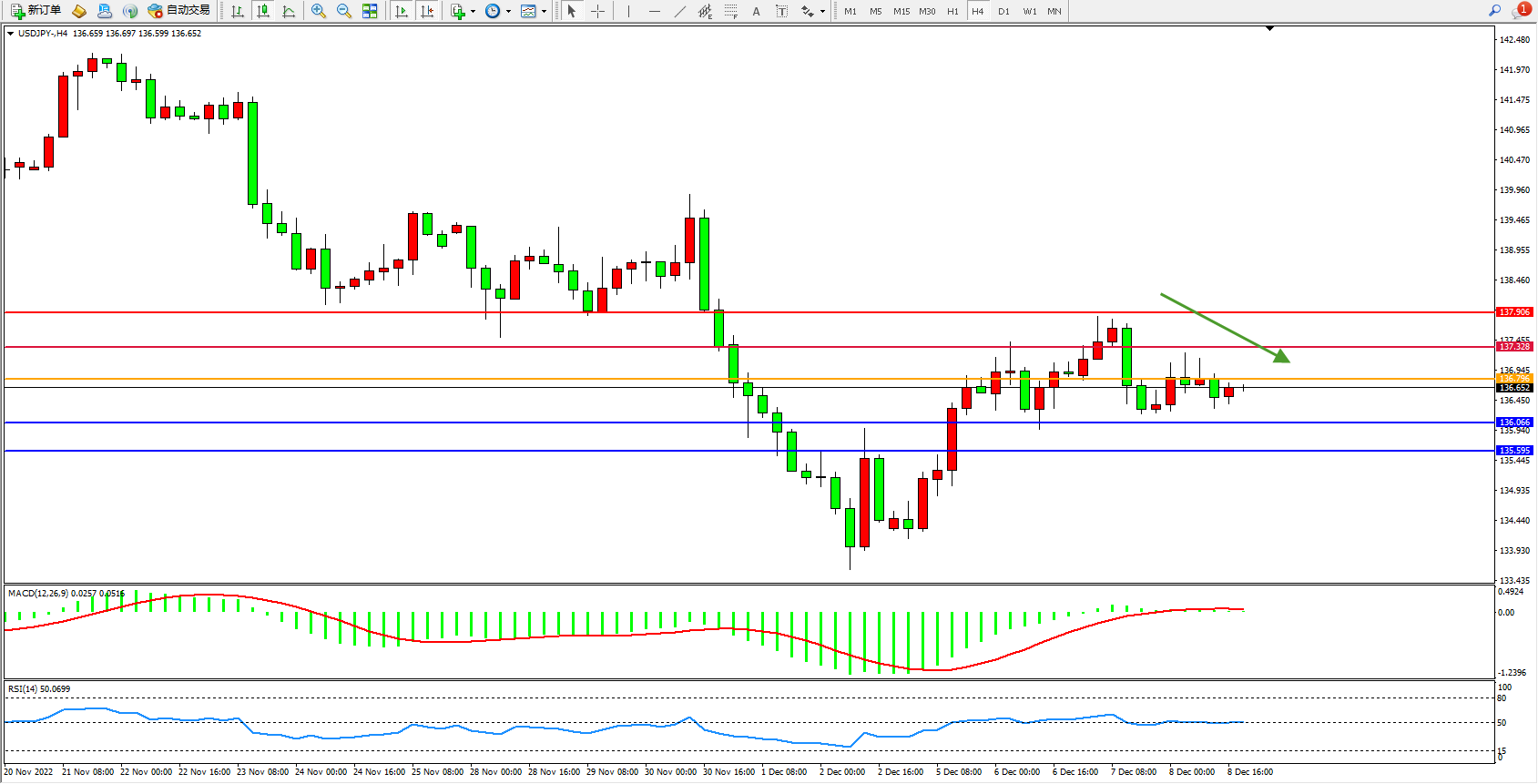This screenshot has height=784, width=1538.
Task: Pick the horizontal line tool
Action: 654,11
